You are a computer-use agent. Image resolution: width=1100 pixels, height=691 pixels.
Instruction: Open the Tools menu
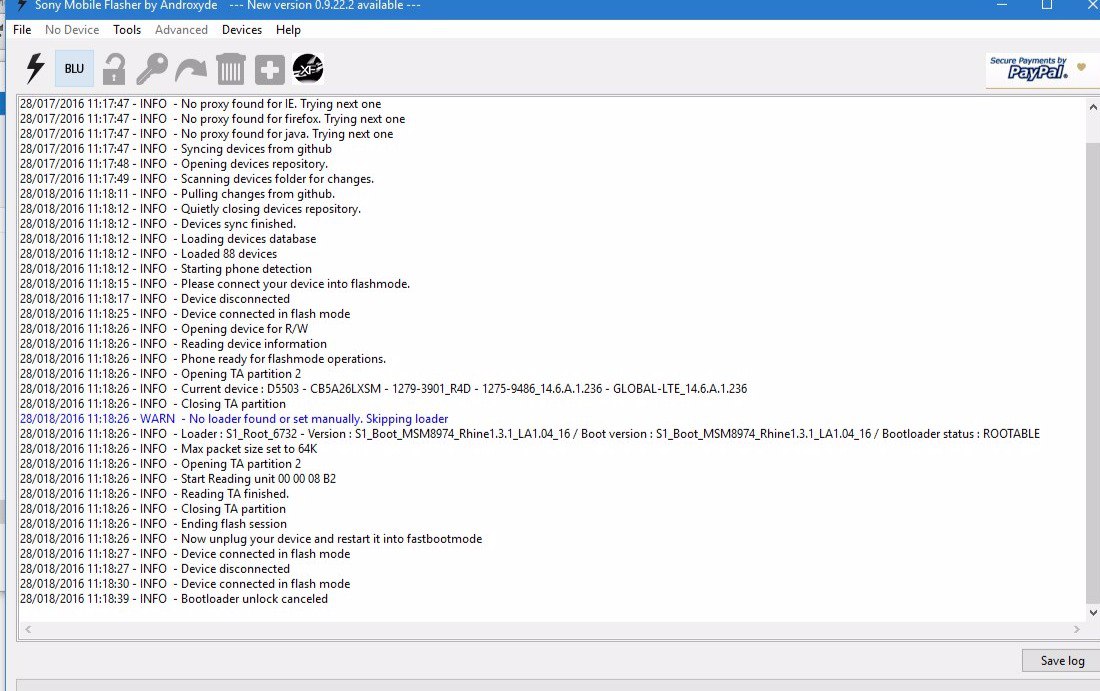coord(127,30)
